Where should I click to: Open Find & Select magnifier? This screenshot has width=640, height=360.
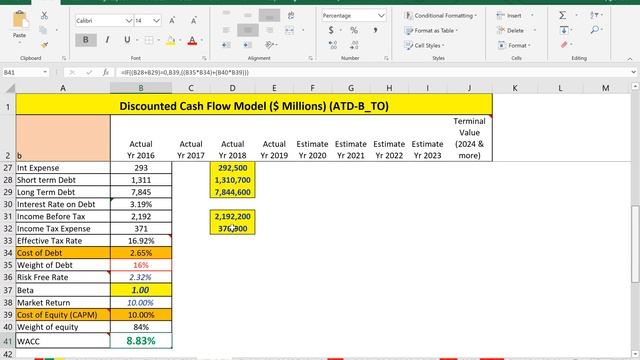pos(595,30)
